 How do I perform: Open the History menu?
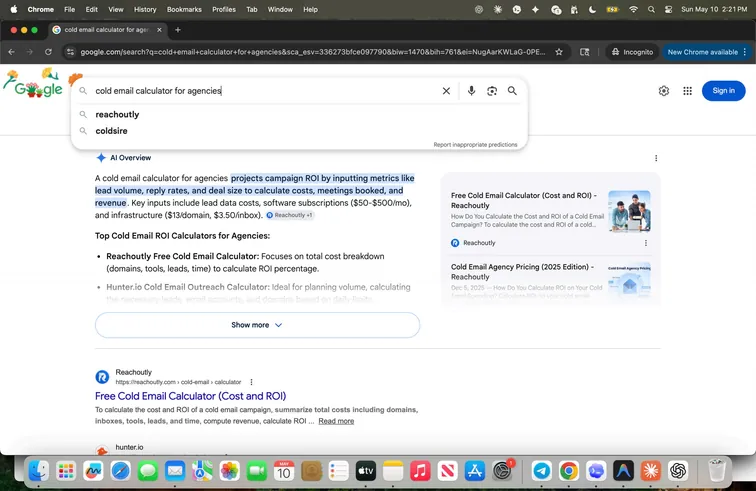tap(145, 9)
